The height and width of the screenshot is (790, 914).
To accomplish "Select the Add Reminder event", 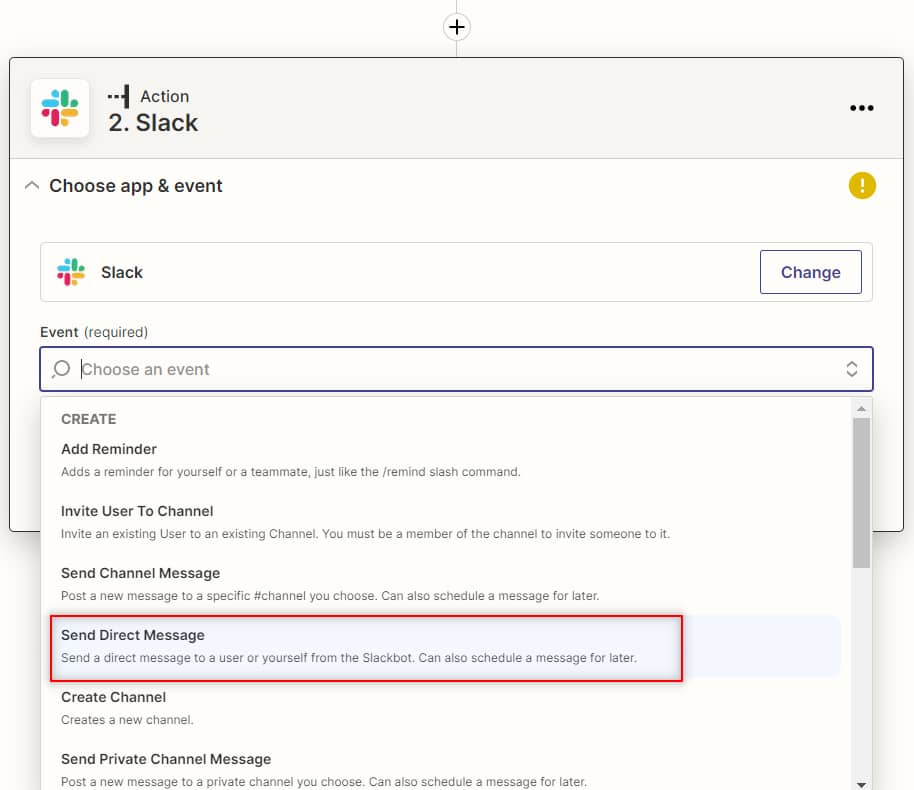I will 109,449.
